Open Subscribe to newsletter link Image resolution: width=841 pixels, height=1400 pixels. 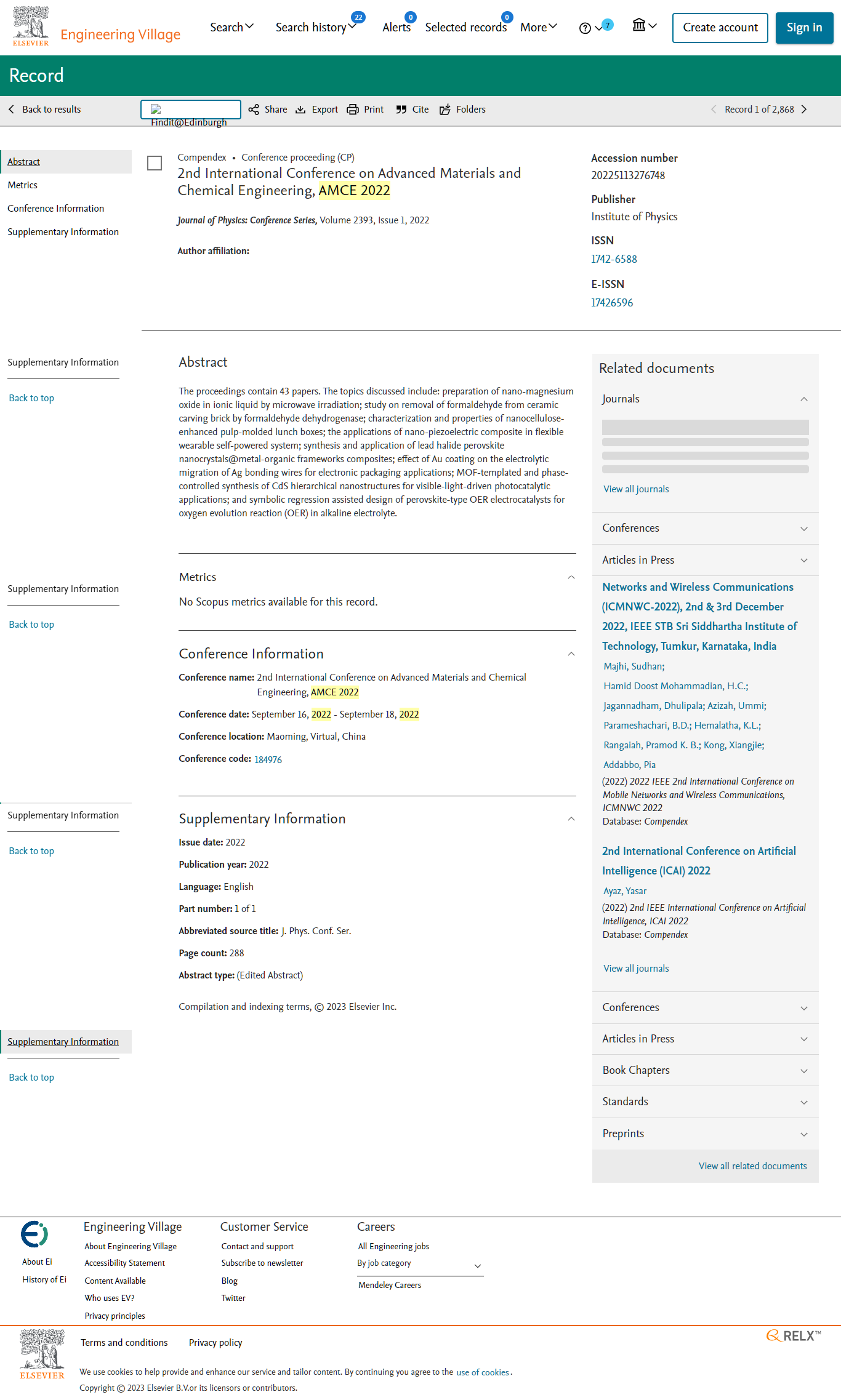point(262,1263)
